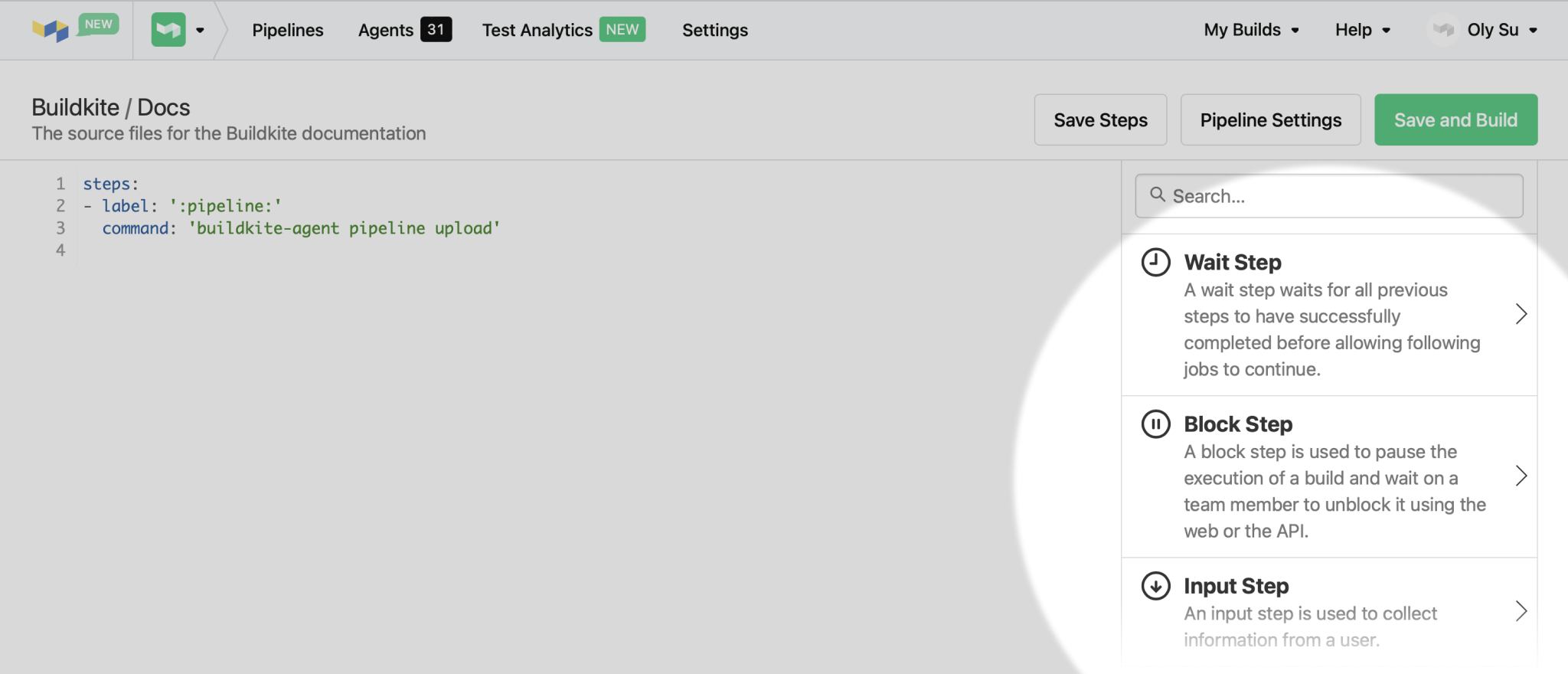The width and height of the screenshot is (1568, 674).
Task: Open Pipeline Settings
Action: click(1270, 119)
